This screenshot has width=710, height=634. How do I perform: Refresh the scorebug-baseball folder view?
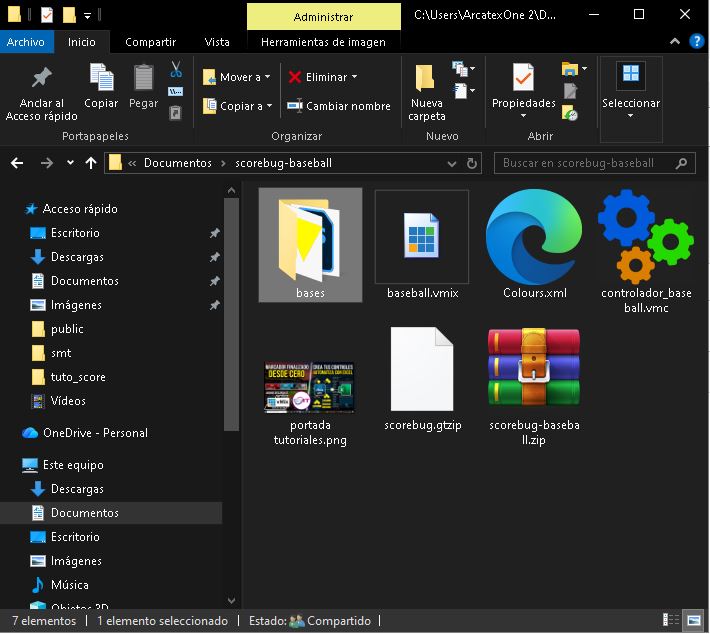[x=472, y=163]
